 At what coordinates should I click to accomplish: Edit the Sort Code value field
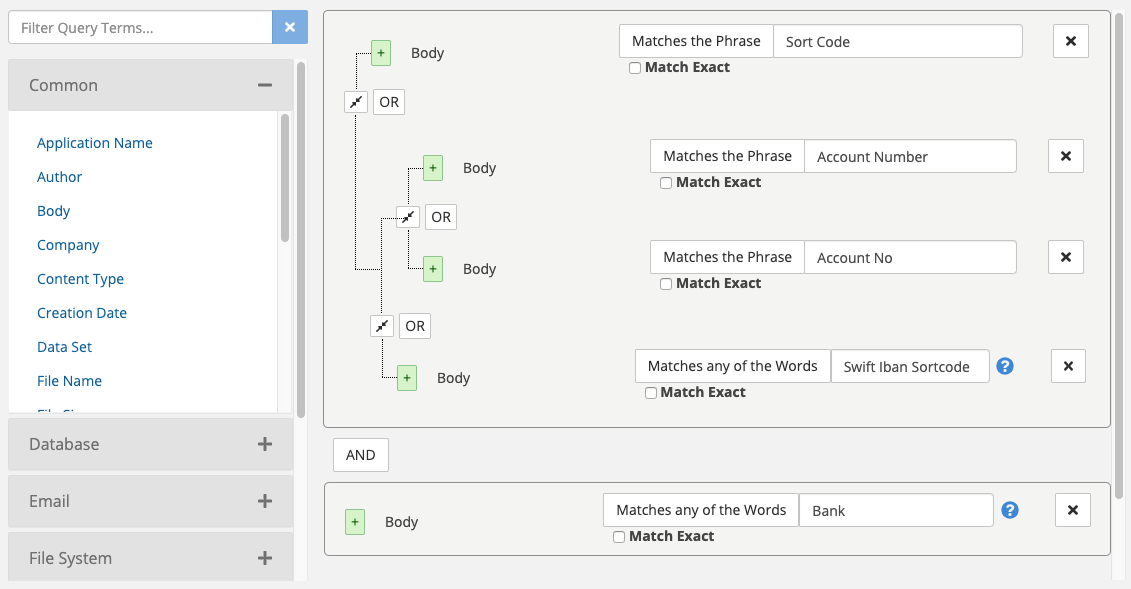click(x=898, y=41)
